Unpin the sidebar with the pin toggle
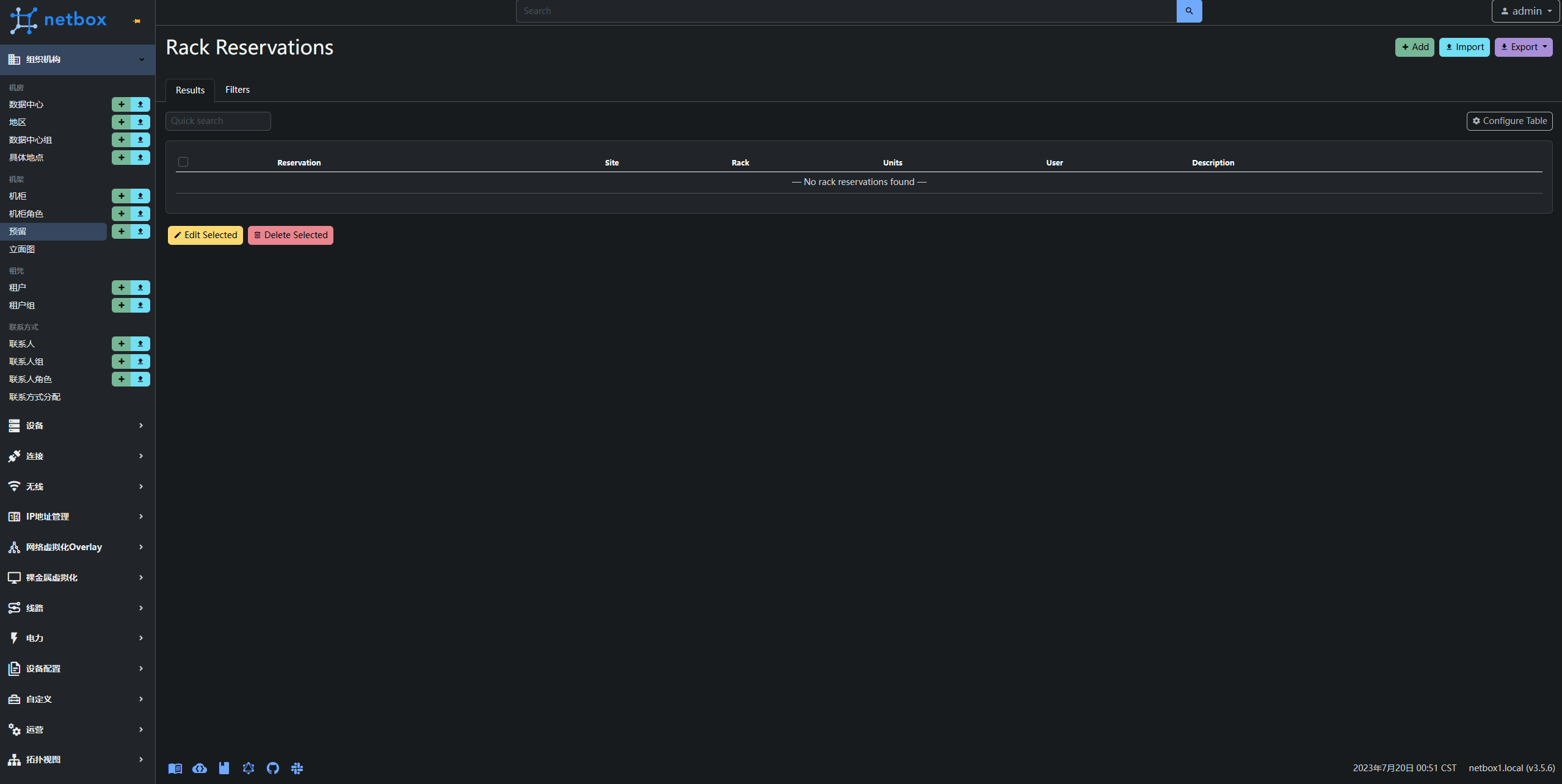Viewport: 1562px width, 784px height. pyautogui.click(x=136, y=20)
